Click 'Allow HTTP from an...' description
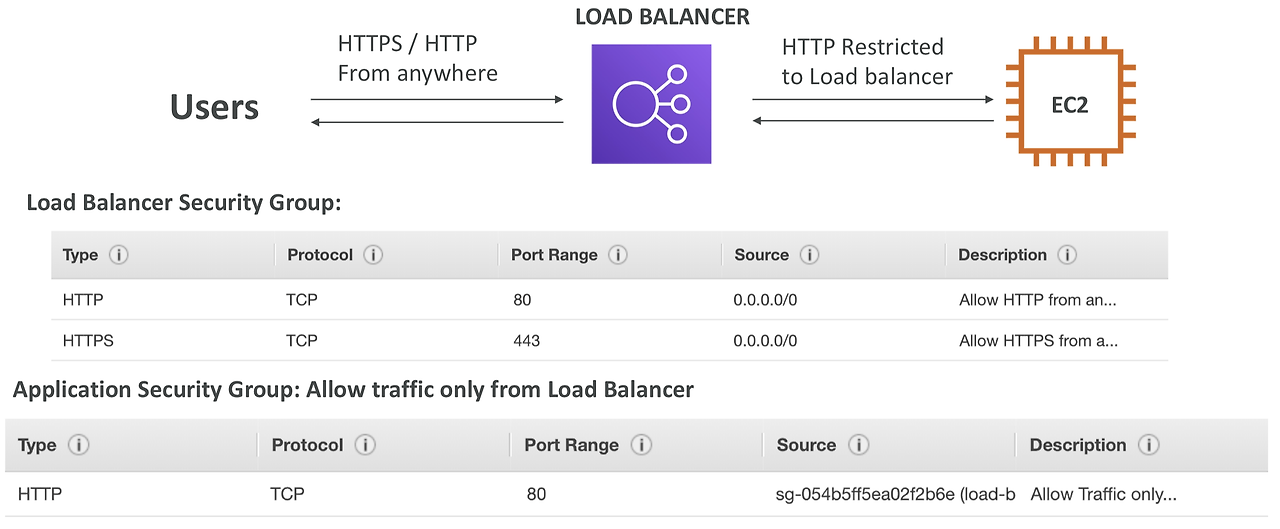The width and height of the screenshot is (1280, 529). pyautogui.click(x=1038, y=300)
